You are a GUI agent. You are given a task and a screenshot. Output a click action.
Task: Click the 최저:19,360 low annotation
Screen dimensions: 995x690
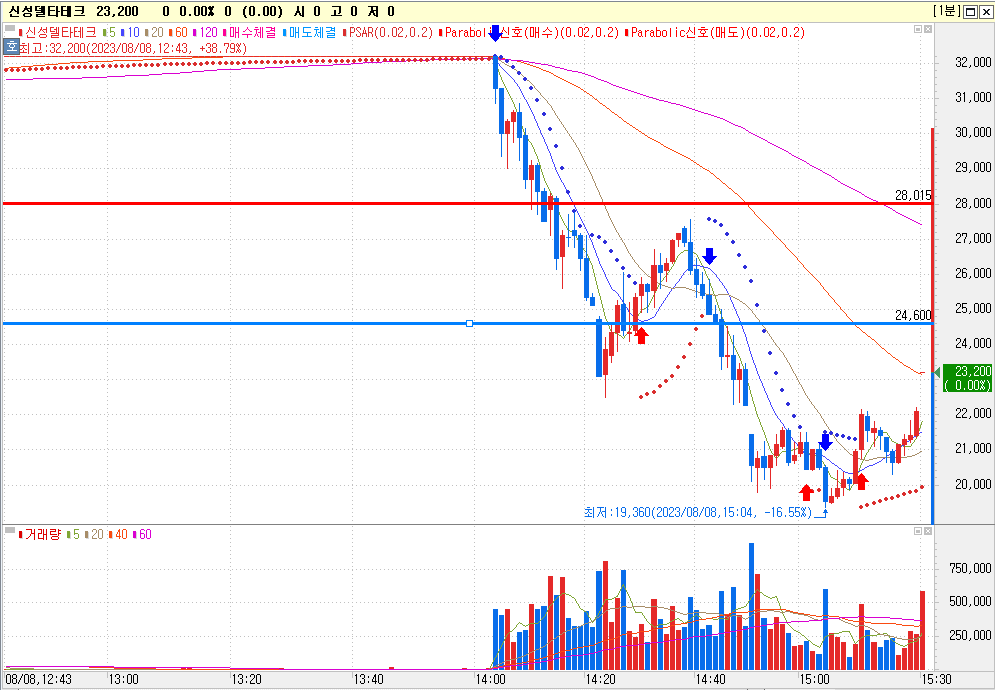[x=698, y=512]
